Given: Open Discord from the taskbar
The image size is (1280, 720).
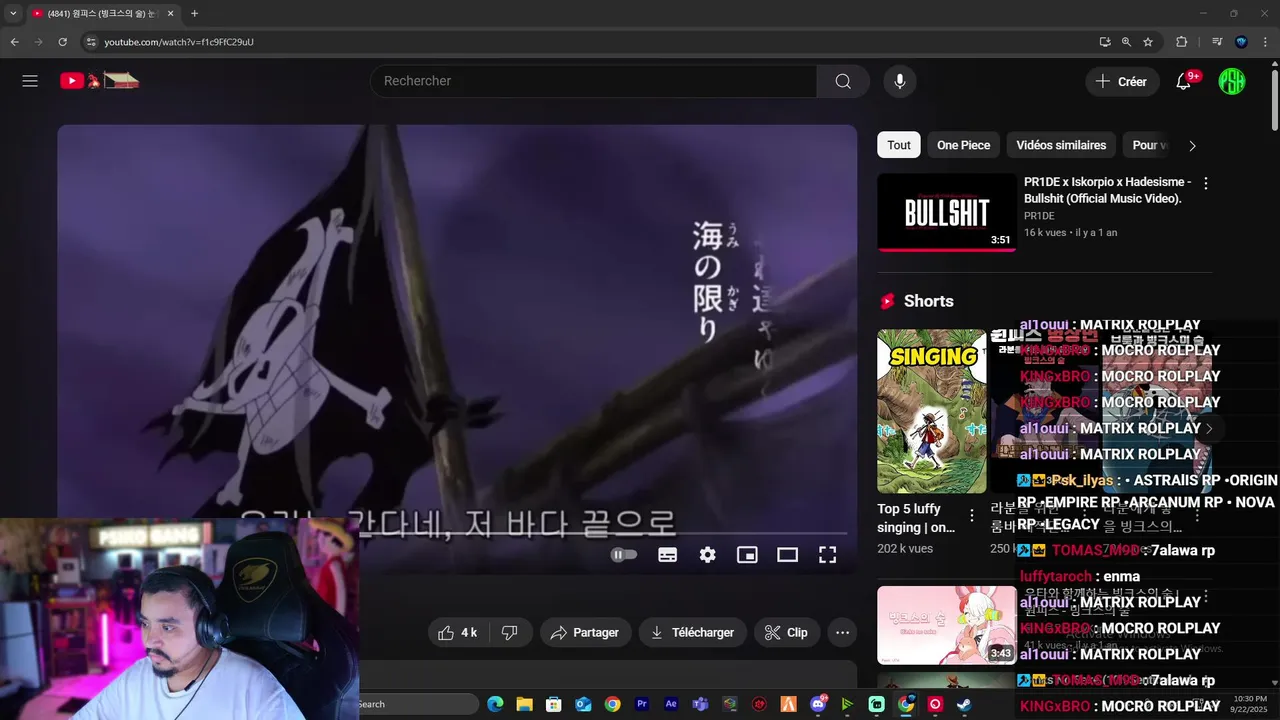Looking at the screenshot, I should click(818, 704).
